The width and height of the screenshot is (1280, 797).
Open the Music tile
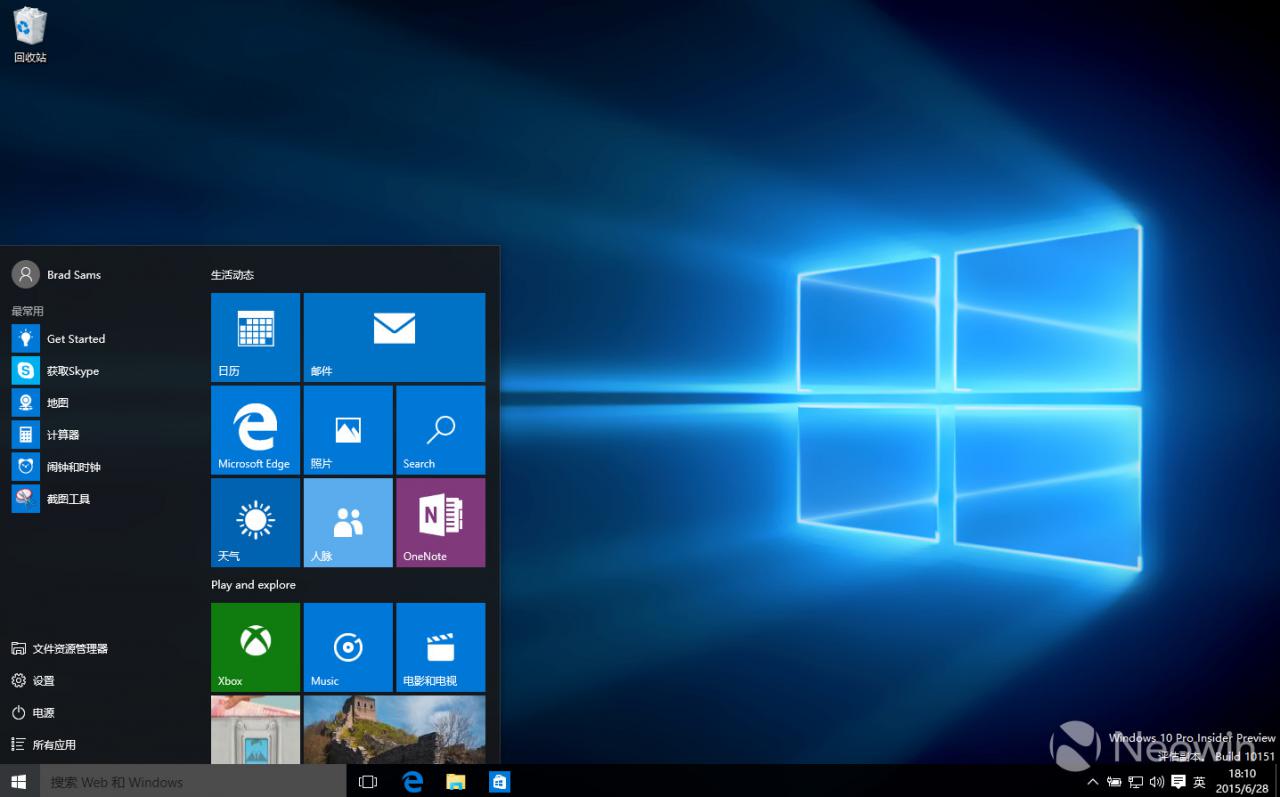pos(348,647)
